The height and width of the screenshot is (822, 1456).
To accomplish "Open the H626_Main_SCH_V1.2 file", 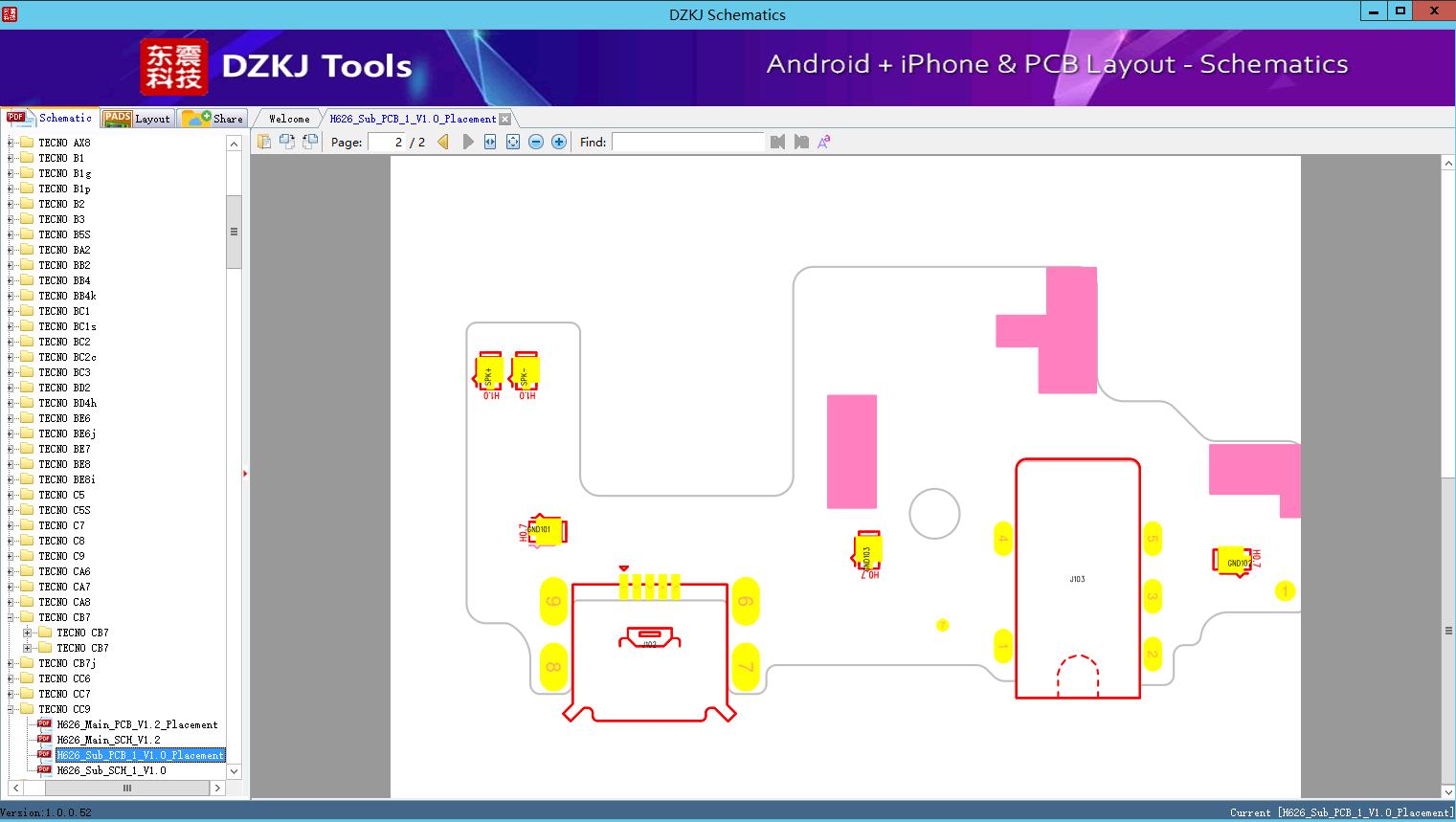I will [x=108, y=740].
